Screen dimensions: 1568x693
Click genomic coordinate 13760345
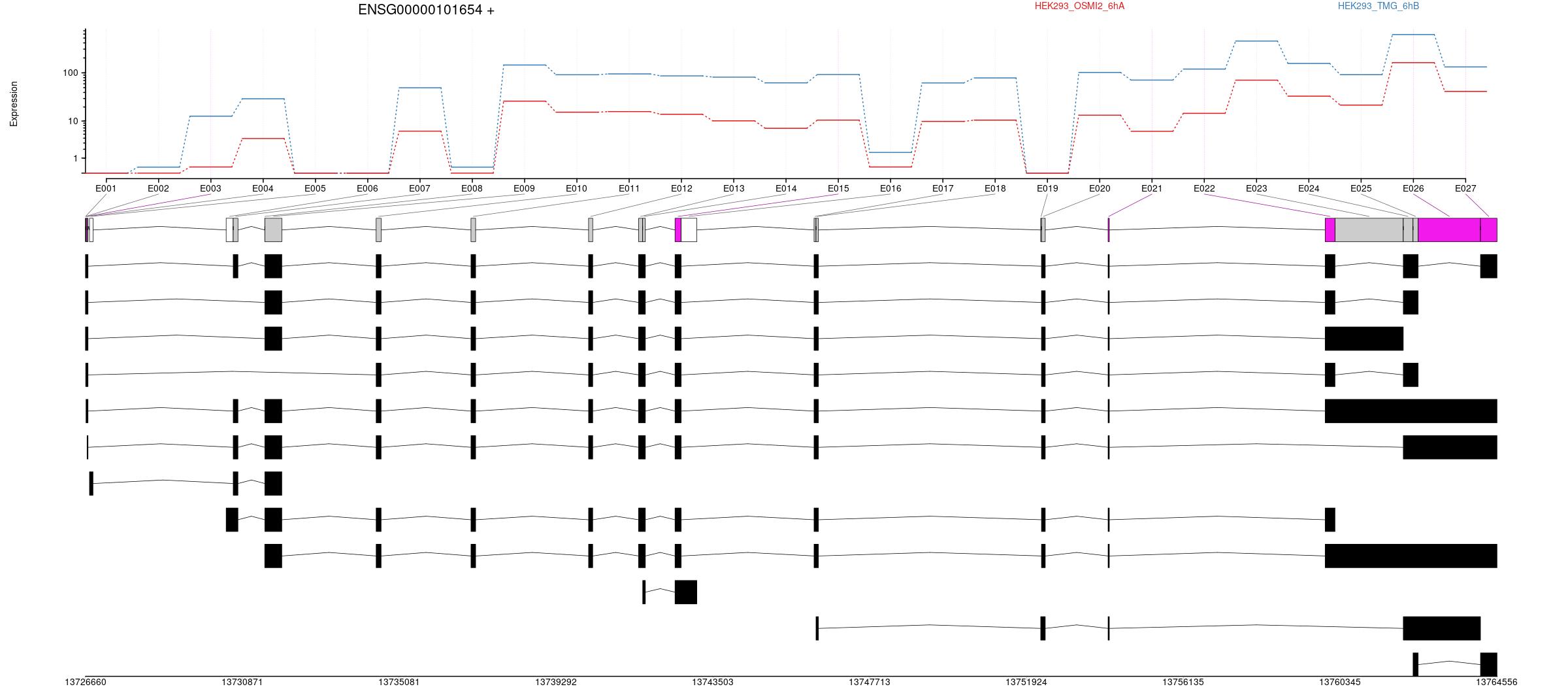click(x=1340, y=682)
